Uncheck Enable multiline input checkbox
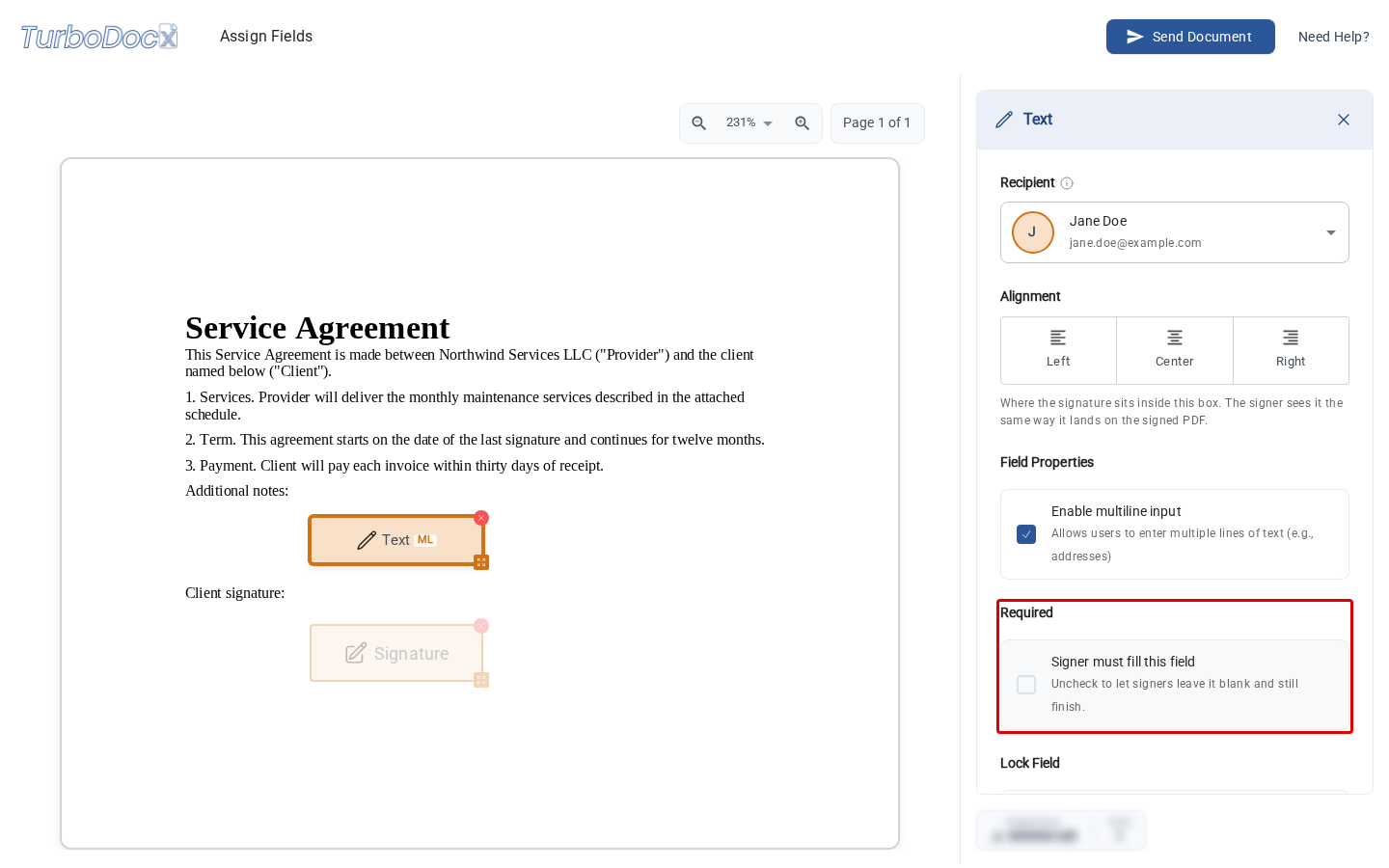Screen dimensions: 1389x868 [1026, 534]
